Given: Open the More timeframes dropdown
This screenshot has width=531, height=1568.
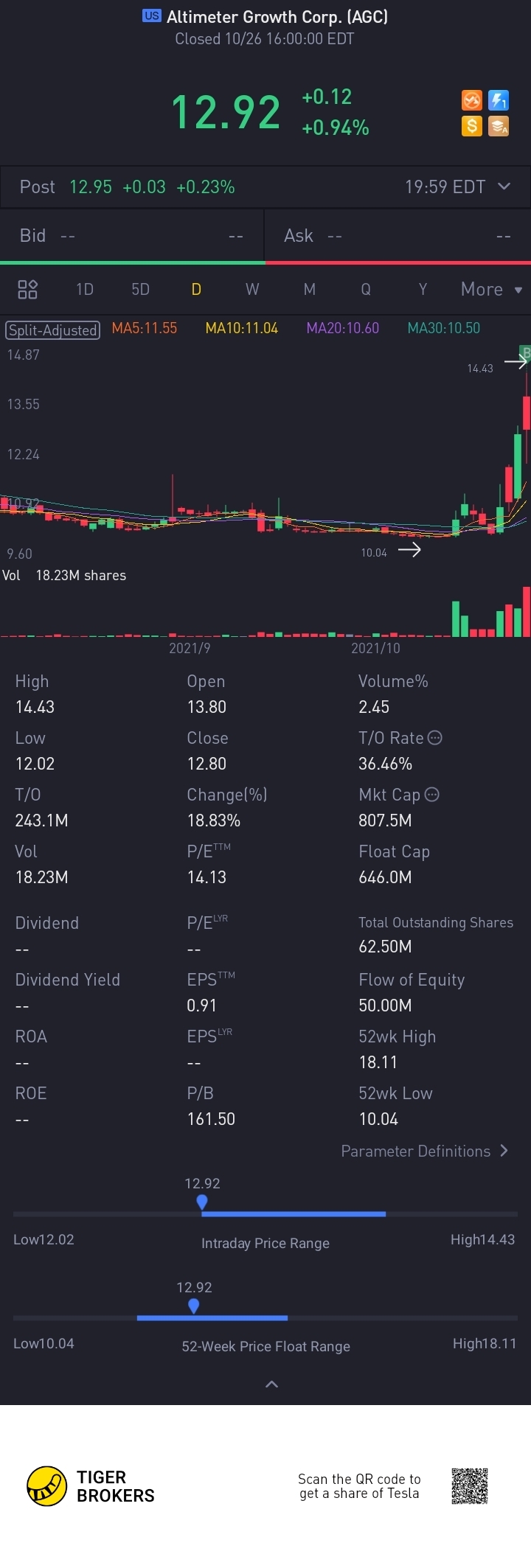Looking at the screenshot, I should point(491,289).
